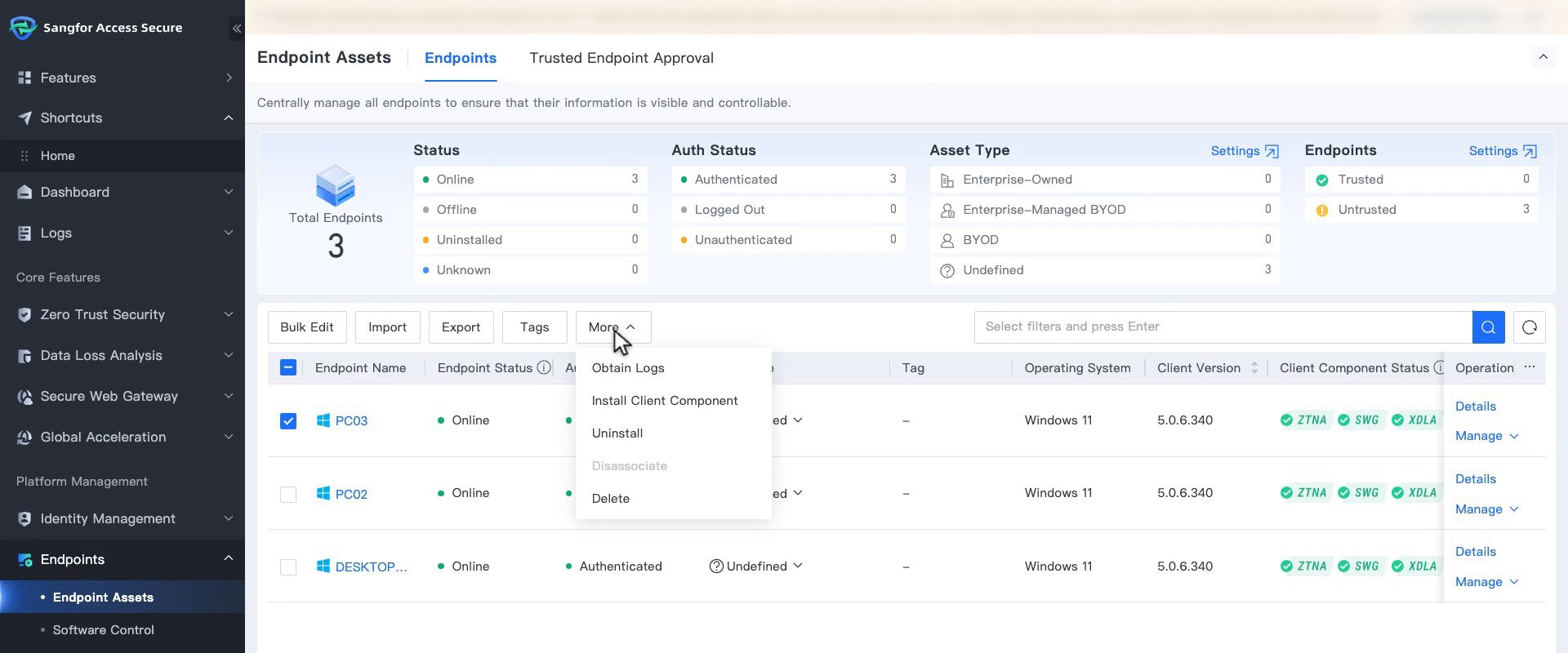Click the Global Acceleration icon
Image resolution: width=1568 pixels, height=653 pixels.
(x=24, y=437)
